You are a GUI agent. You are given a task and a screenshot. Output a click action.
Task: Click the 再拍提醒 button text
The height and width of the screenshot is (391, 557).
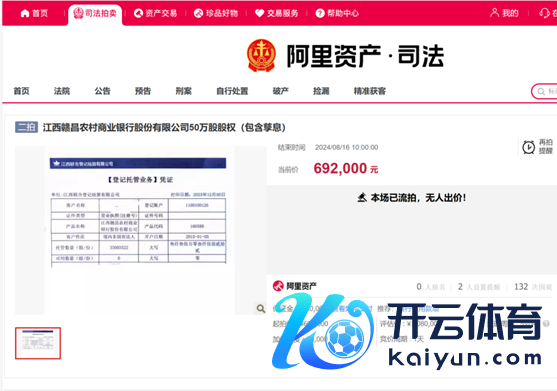[546, 147]
